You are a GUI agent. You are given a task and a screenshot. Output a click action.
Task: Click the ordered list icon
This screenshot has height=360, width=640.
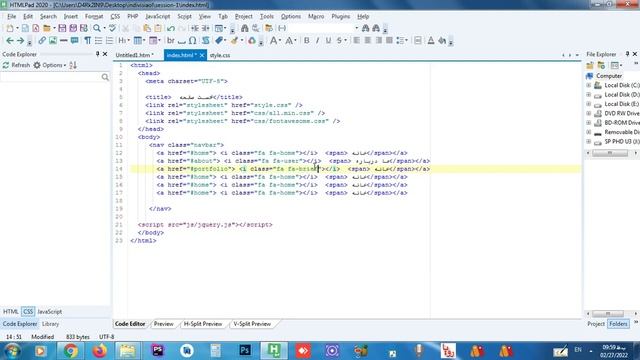[x=109, y=40]
